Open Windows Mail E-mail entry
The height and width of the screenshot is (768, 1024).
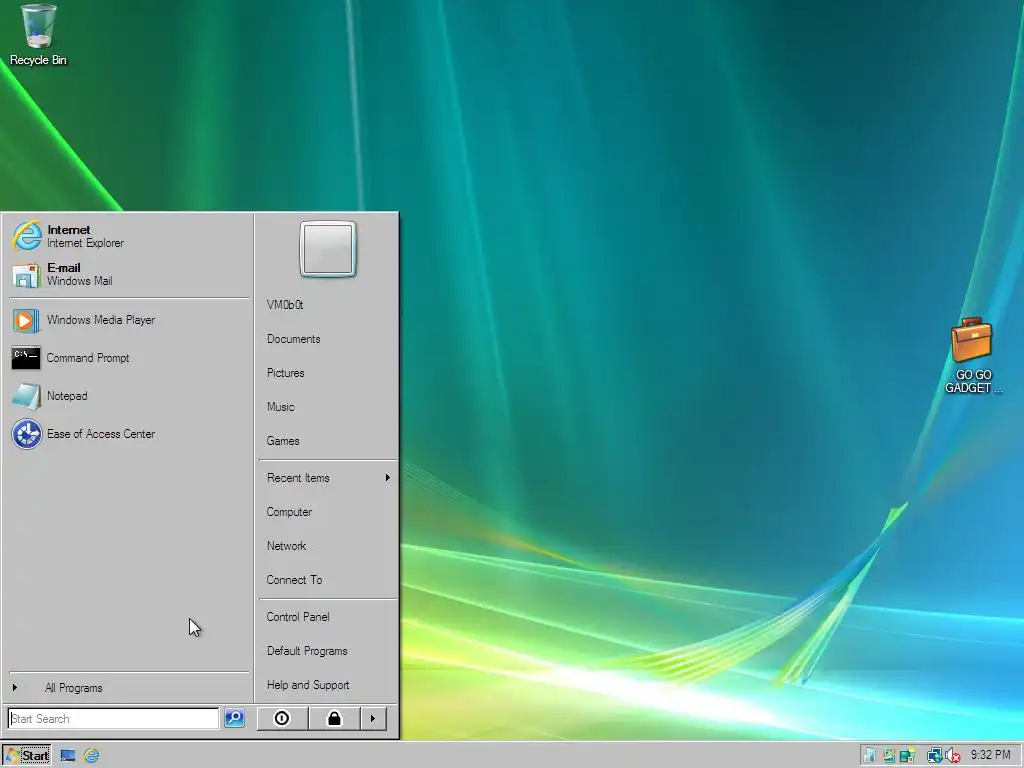tap(128, 274)
